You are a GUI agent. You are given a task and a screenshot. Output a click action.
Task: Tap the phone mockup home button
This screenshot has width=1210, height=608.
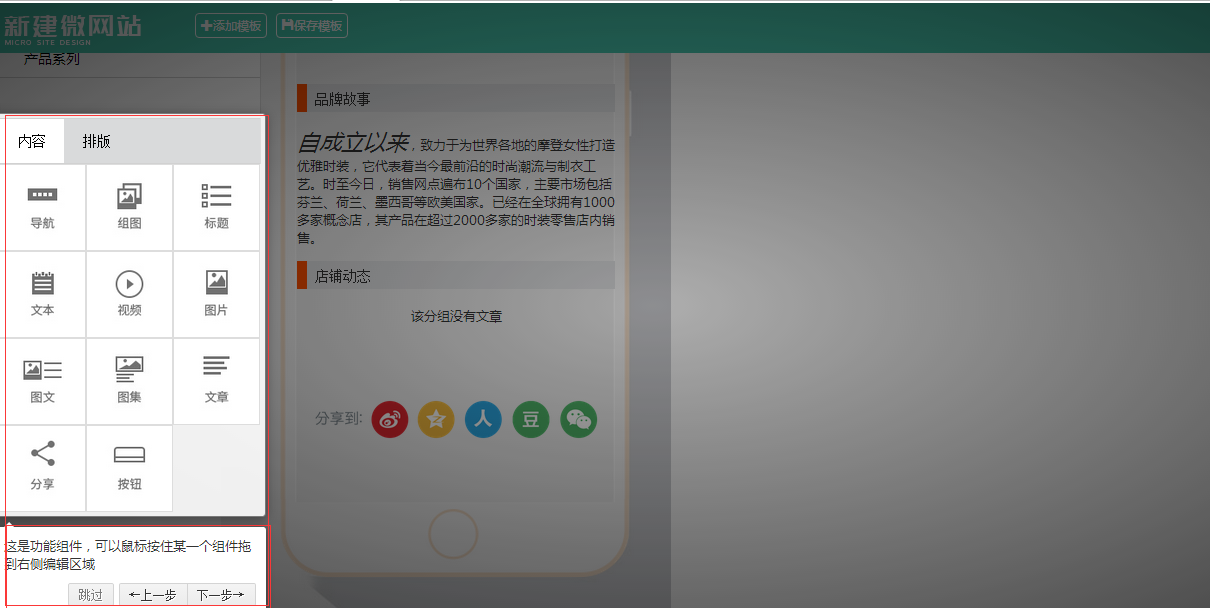(453, 534)
